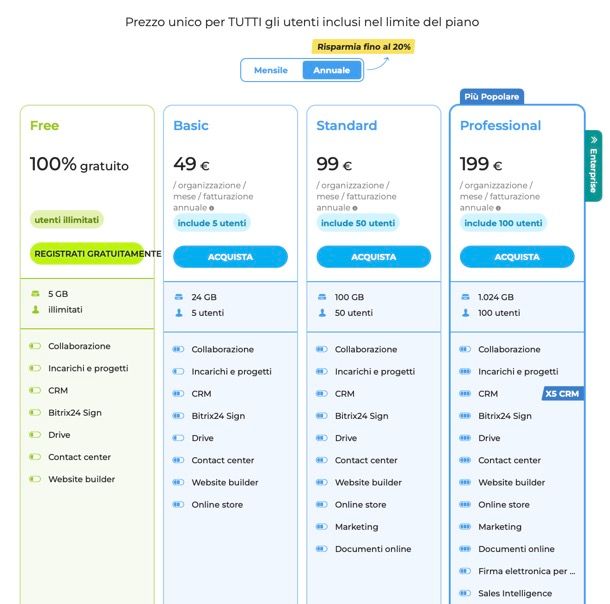This screenshot has width=610, height=604.
Task: Switch billing to Mensile
Action: coord(271,70)
